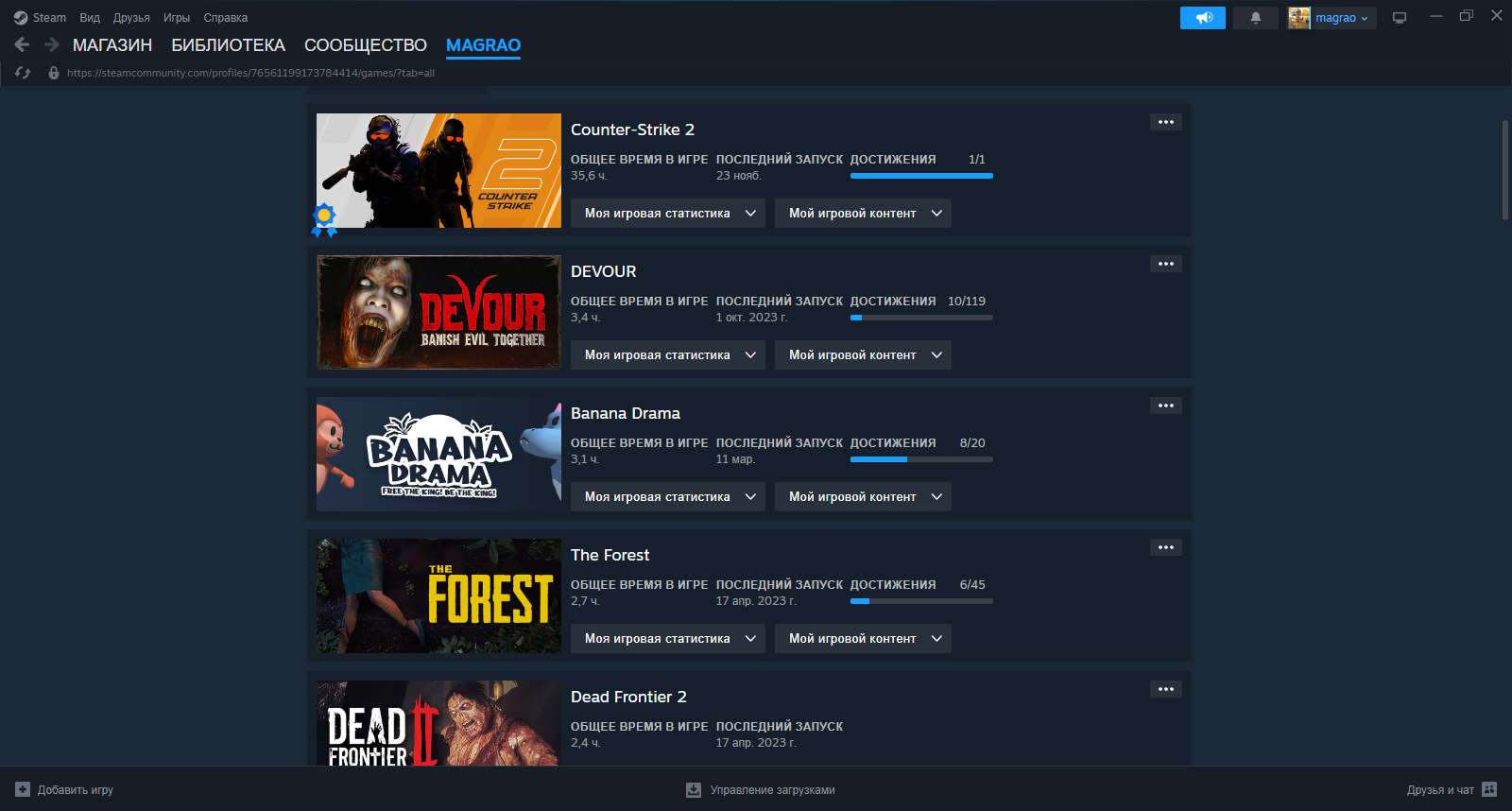Expand Banana Drama 'Моя игровая статистика' dropdown
The width and height of the screenshot is (1512, 811).
coord(668,496)
